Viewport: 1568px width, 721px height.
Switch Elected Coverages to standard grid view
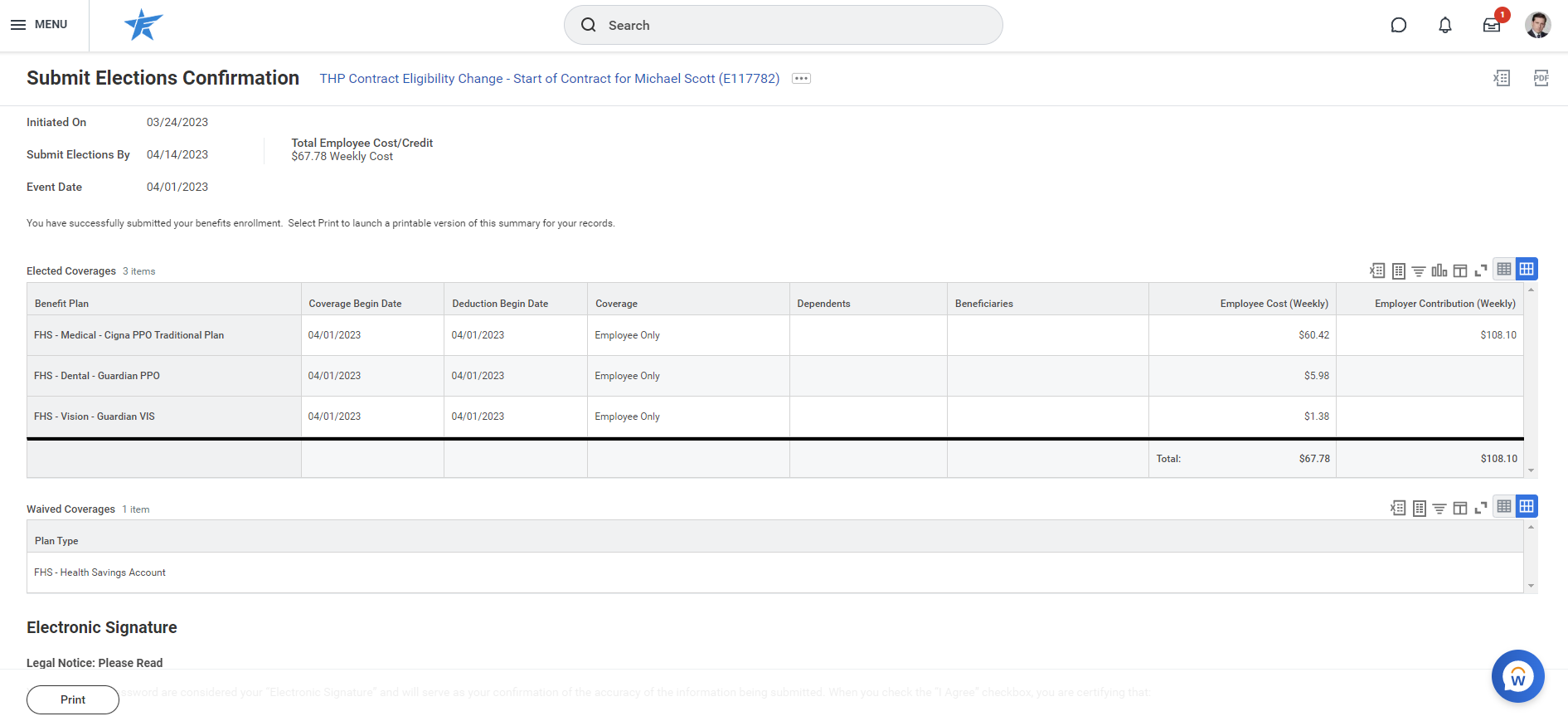tap(1527, 269)
